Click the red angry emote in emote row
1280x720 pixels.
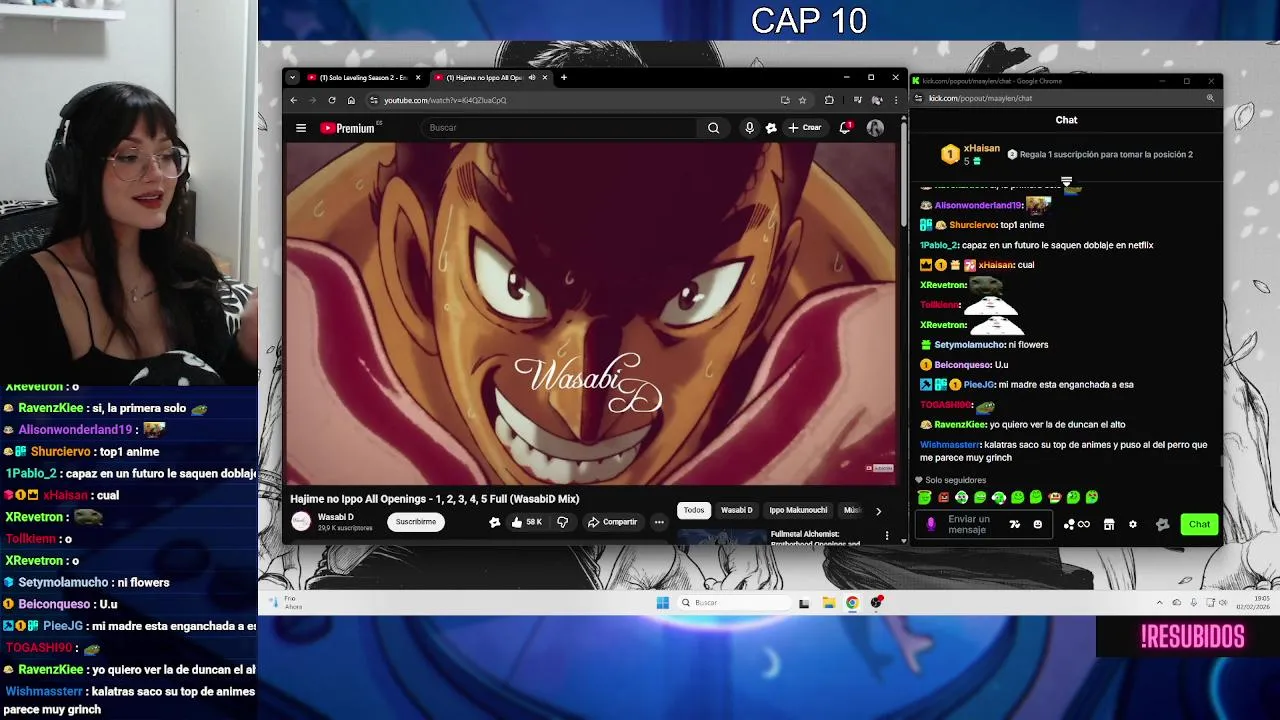pos(943,497)
